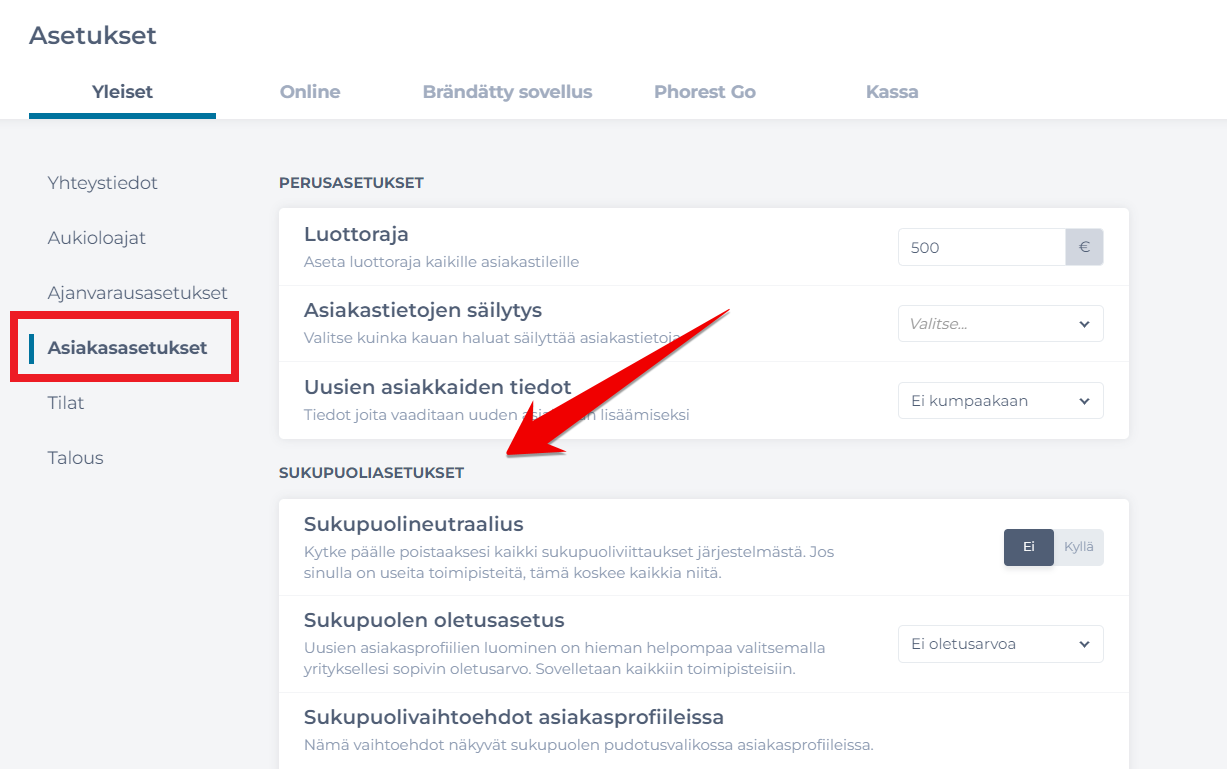Open the Kassa settings tab

coord(891,91)
